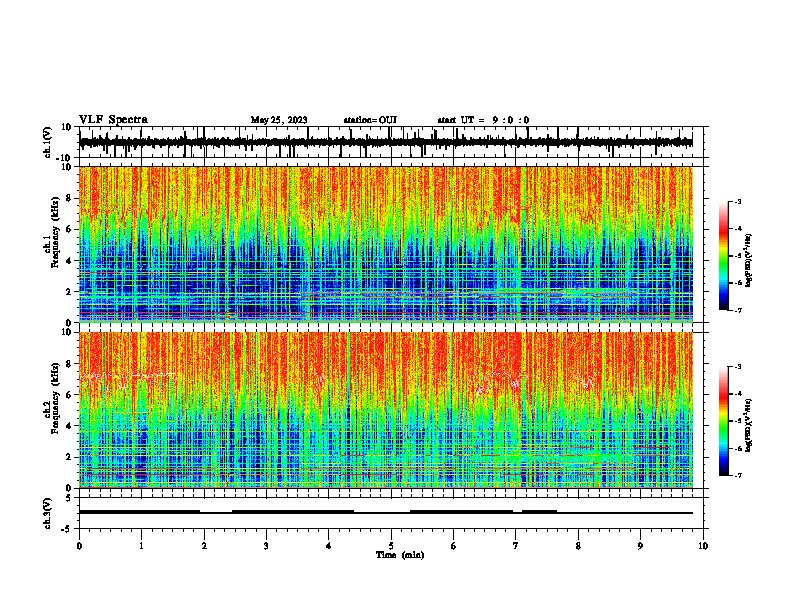Click the 'ch.1(V)' axis label

coord(48,142)
